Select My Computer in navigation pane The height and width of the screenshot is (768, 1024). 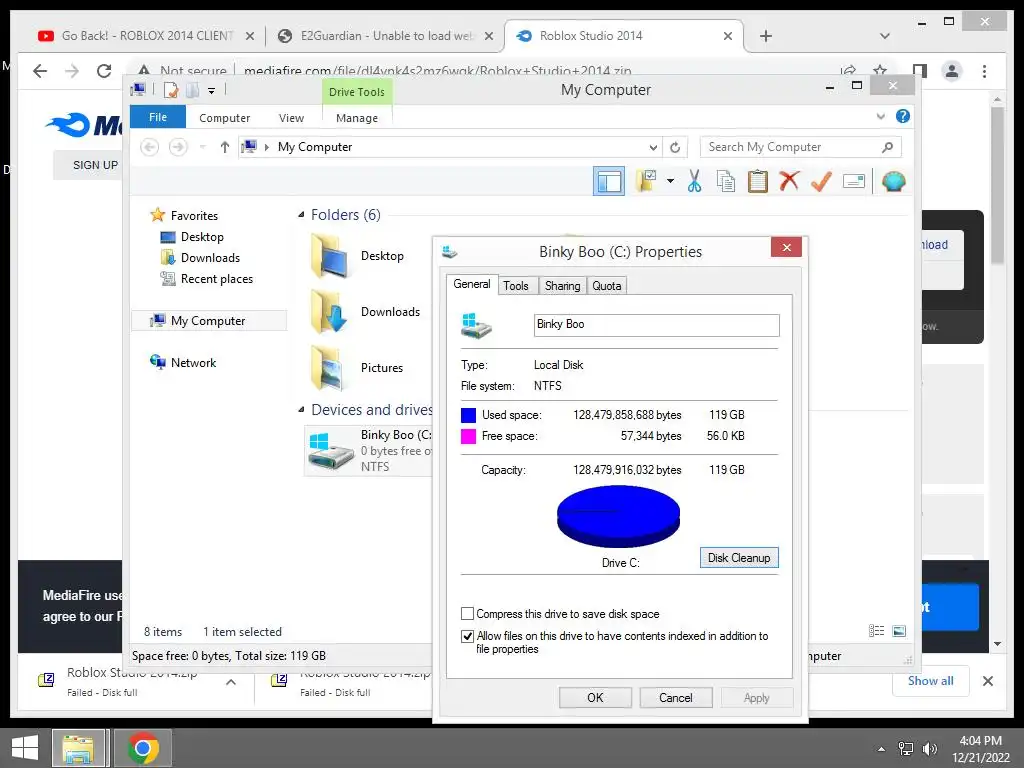click(208, 321)
